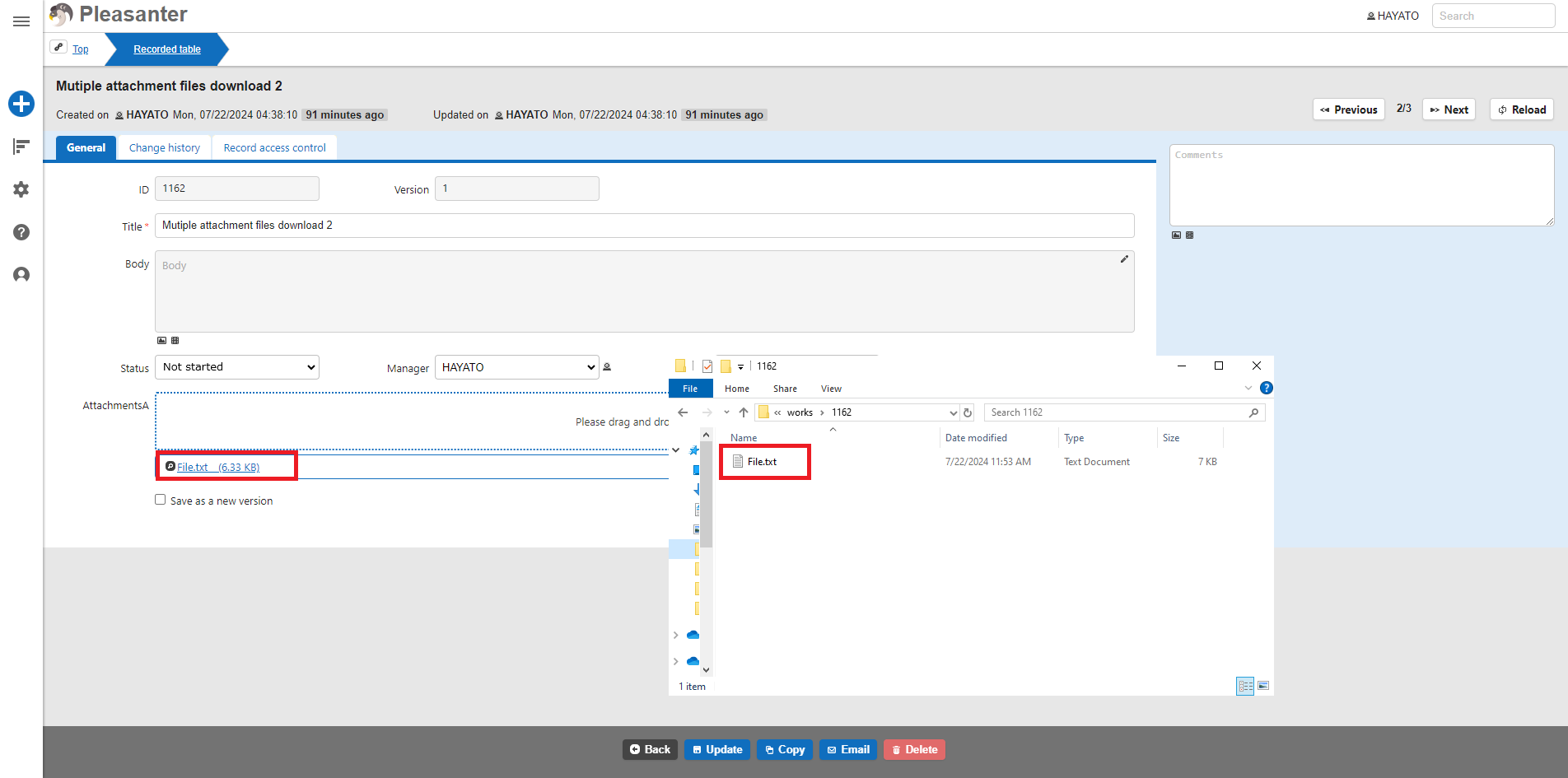Click the Next record button
The image size is (1568, 778).
(x=1449, y=109)
